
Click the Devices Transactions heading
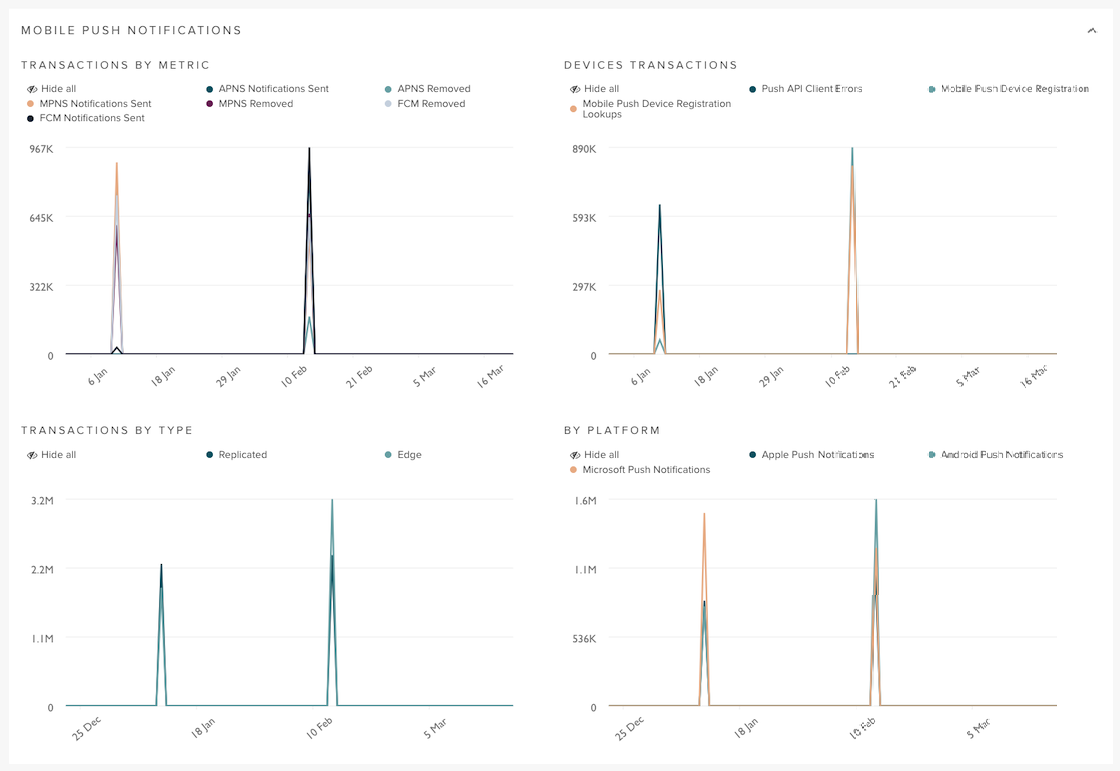click(x=651, y=65)
